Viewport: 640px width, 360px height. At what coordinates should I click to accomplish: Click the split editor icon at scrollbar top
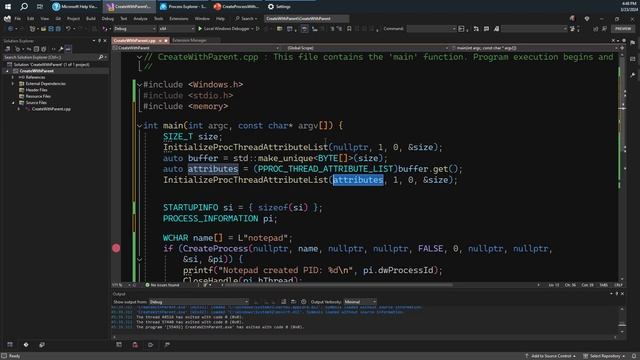tap(622, 48)
